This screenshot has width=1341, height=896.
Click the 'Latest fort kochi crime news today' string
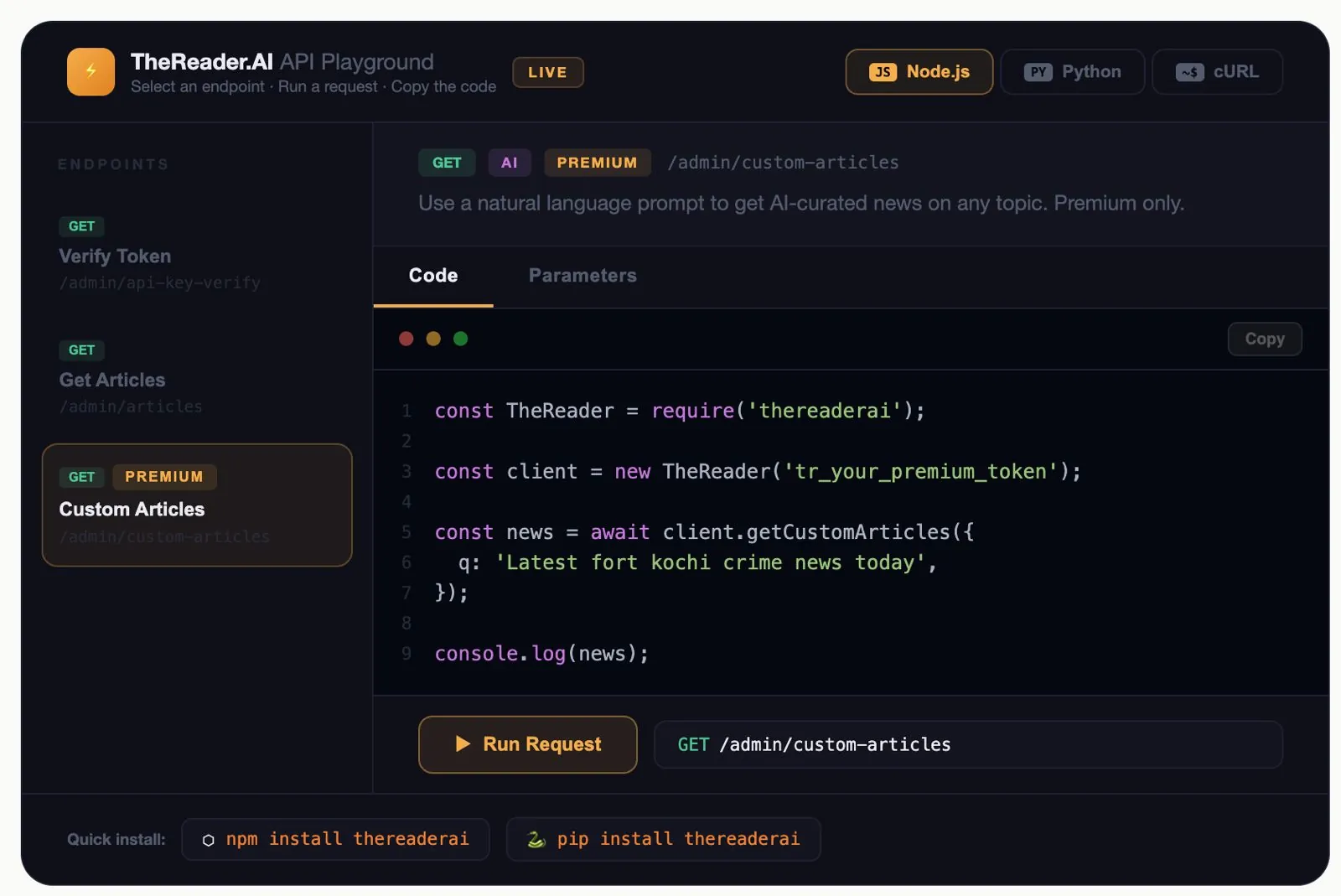(x=711, y=562)
